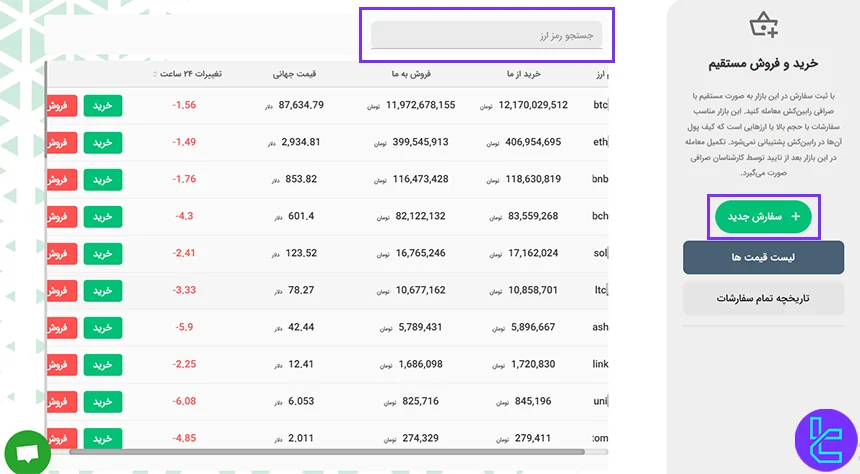Open the green live chat bubble
This screenshot has height=474, width=860.
coord(28,450)
